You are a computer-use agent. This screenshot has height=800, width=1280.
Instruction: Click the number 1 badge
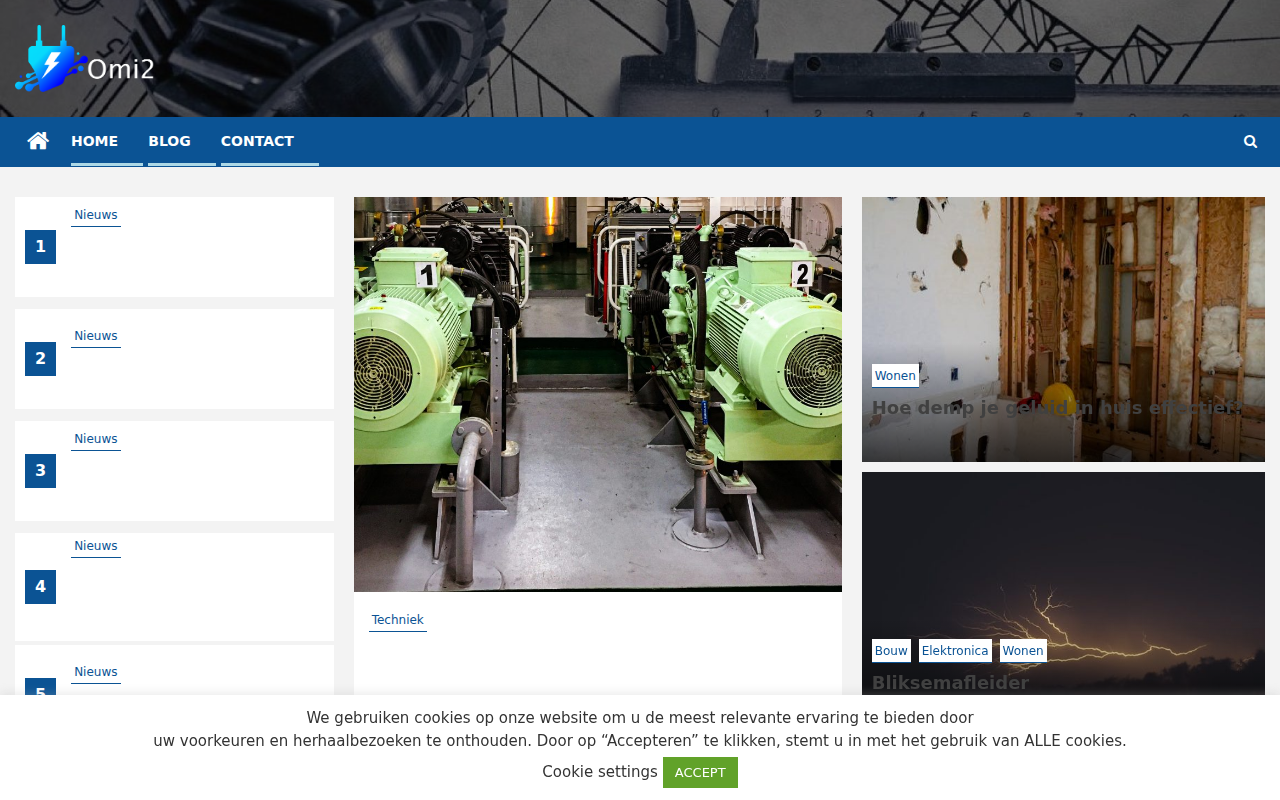tap(40, 247)
